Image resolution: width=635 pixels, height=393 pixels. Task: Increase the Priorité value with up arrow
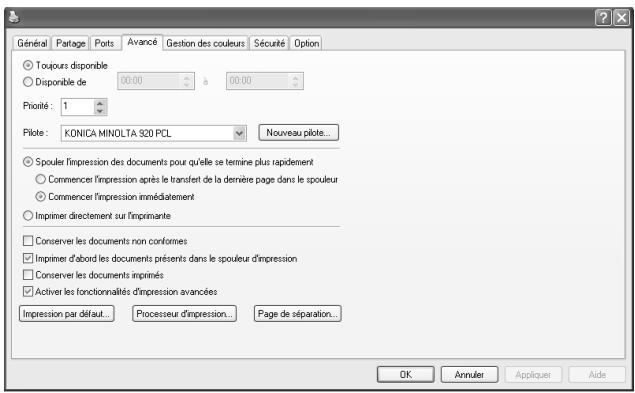click(x=100, y=103)
